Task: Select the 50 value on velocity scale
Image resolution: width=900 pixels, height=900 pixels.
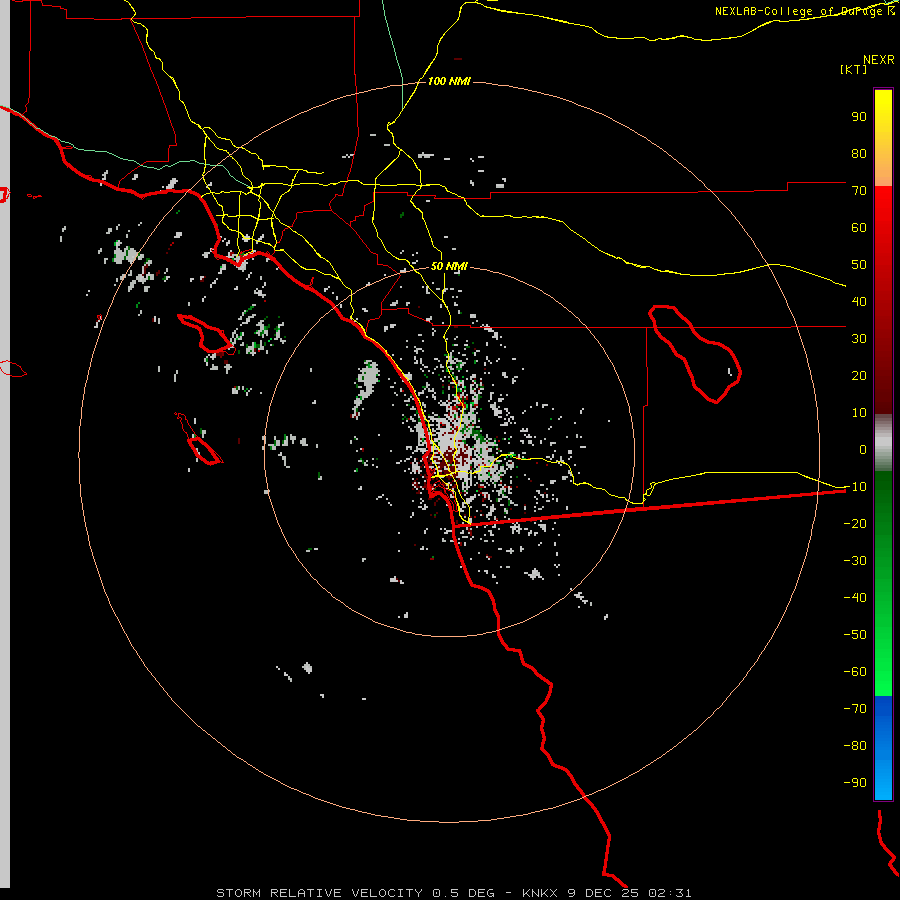Action: click(x=859, y=265)
